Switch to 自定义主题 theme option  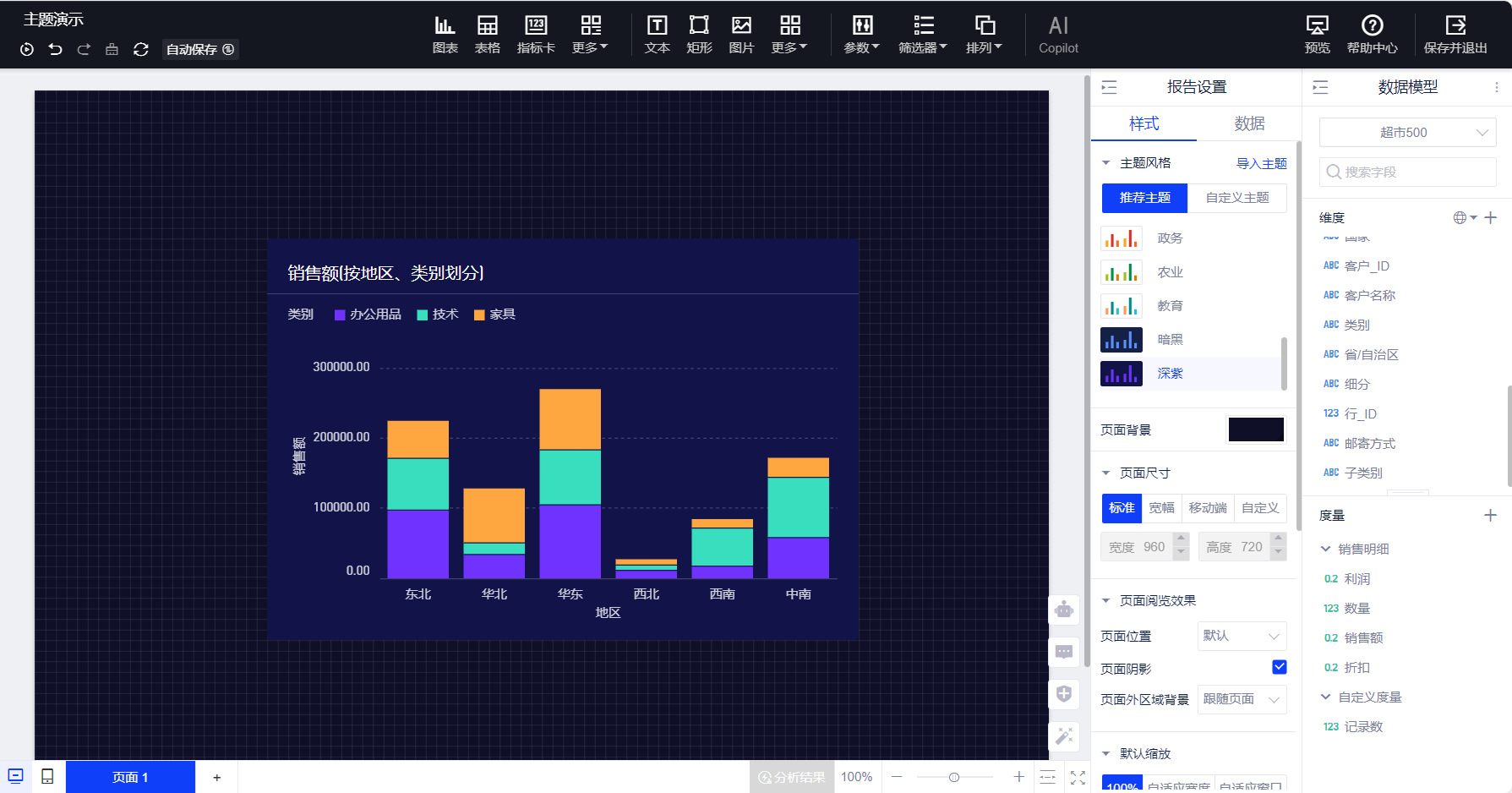(x=1236, y=198)
